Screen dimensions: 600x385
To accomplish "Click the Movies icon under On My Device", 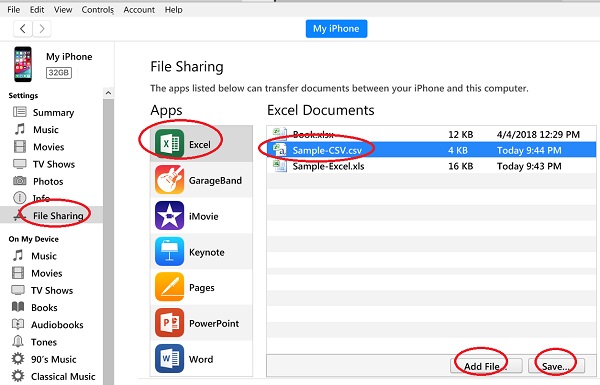I will click(18, 273).
